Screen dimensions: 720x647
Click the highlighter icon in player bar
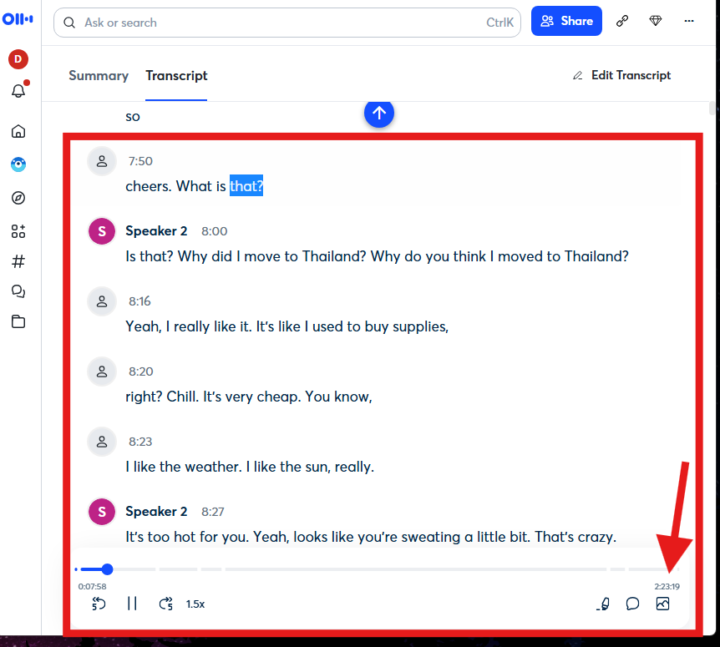(x=603, y=604)
